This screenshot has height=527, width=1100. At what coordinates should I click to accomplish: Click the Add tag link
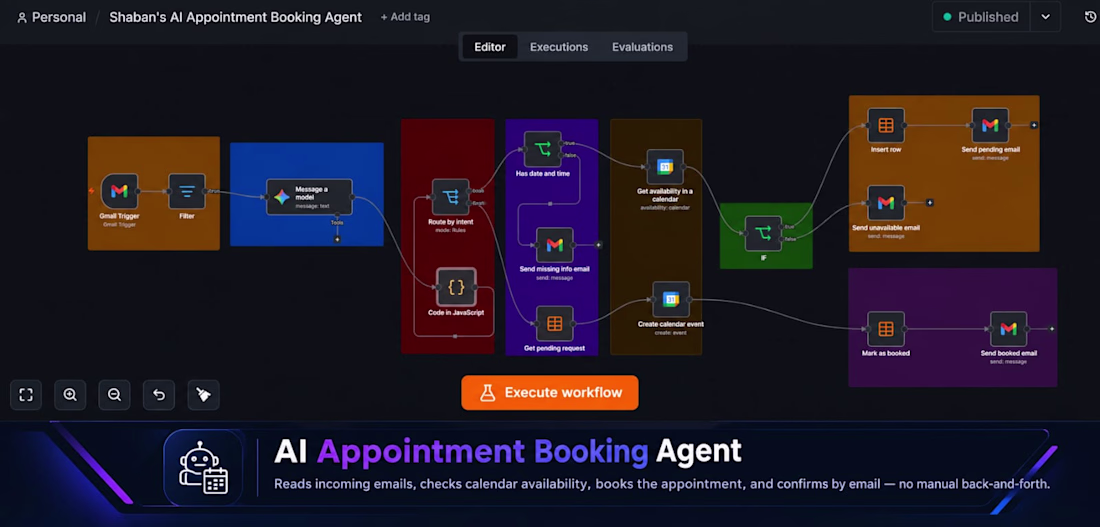click(x=405, y=17)
